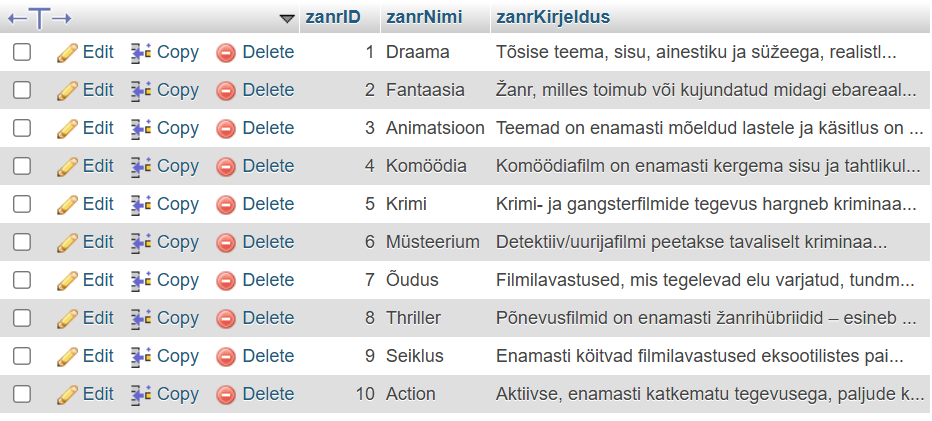Toggle full texts via the arrows icon

click(x=39, y=18)
